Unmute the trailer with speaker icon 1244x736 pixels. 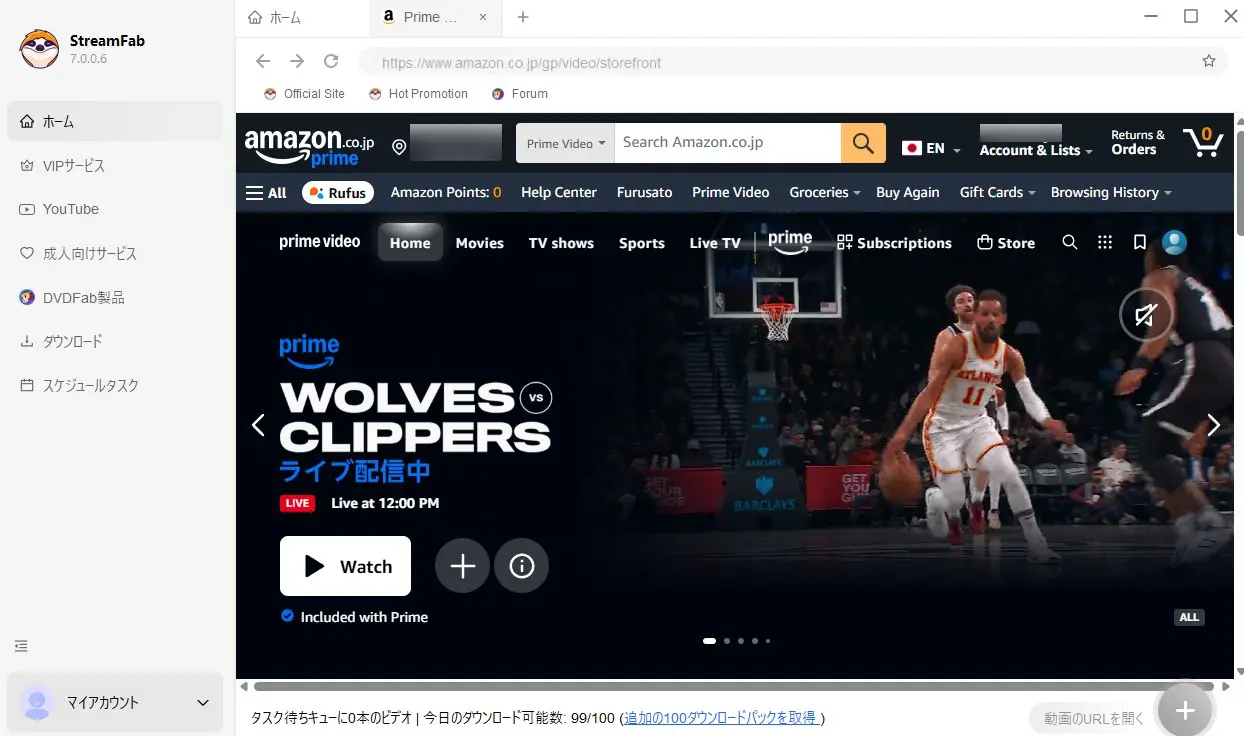(x=1146, y=316)
